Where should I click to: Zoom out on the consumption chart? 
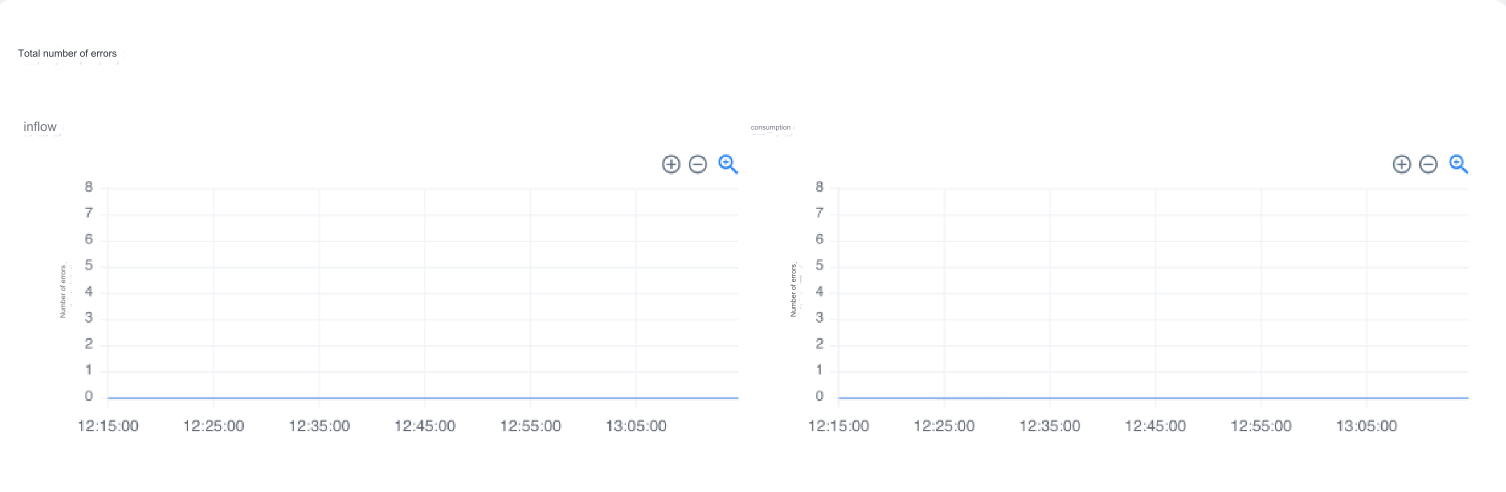[1429, 164]
